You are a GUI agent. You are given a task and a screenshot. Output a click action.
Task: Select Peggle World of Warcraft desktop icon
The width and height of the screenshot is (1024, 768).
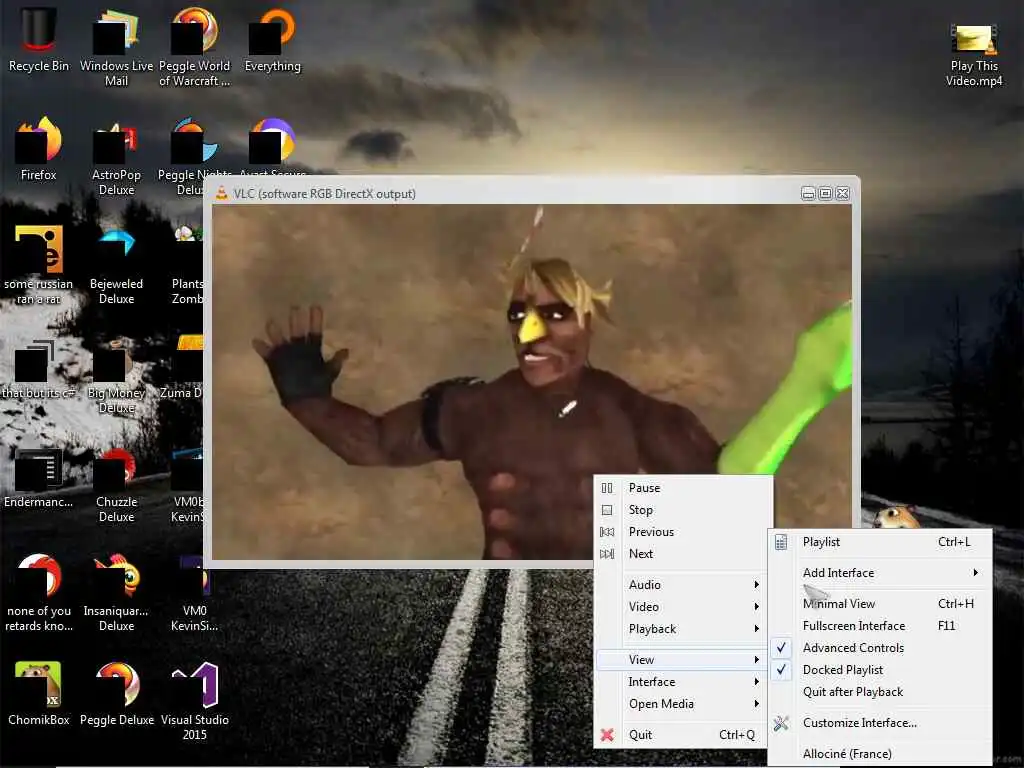point(194,47)
